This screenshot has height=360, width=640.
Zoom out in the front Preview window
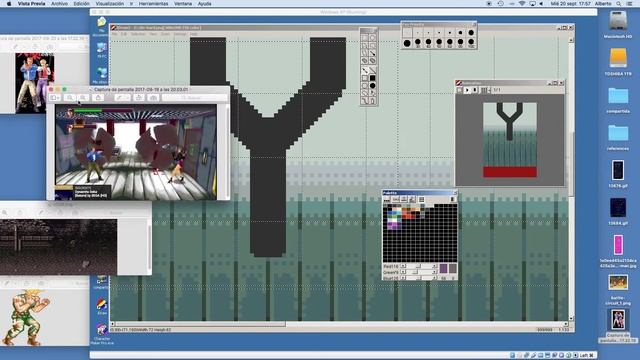[x=70, y=98]
